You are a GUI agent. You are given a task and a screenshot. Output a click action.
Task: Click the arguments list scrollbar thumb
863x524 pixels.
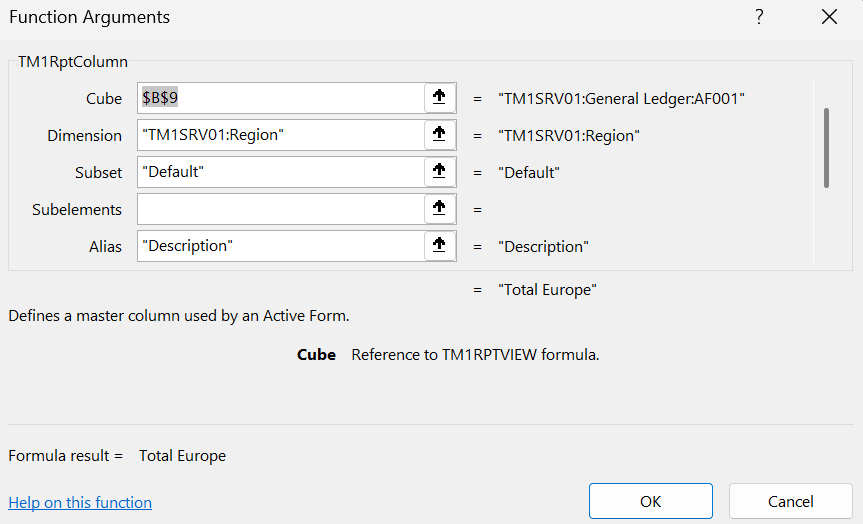tap(826, 148)
